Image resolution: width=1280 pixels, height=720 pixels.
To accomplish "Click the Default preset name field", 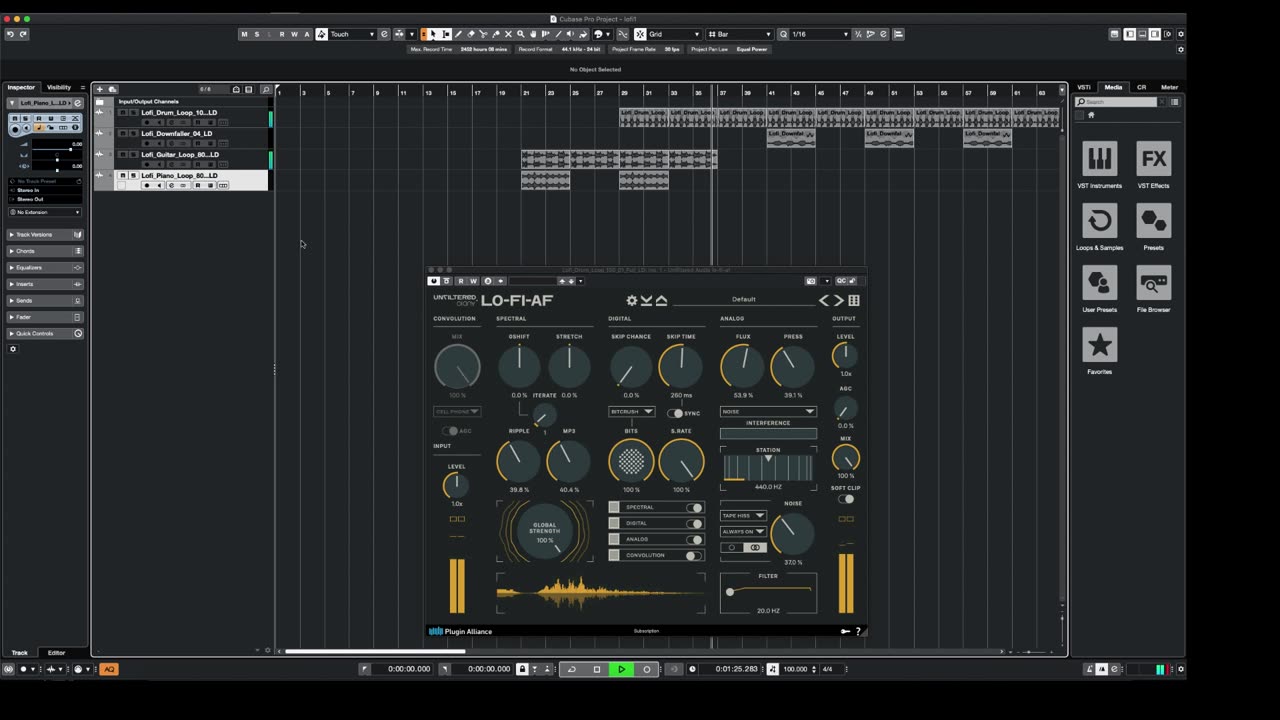I will coord(743,300).
